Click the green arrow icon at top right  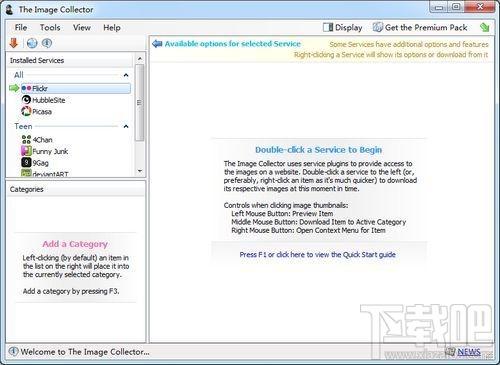(x=485, y=27)
